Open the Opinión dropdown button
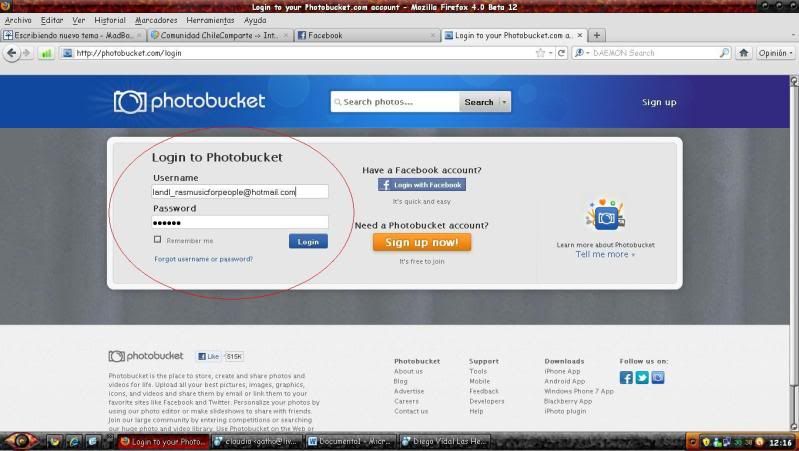The image size is (799, 451). tap(775, 53)
